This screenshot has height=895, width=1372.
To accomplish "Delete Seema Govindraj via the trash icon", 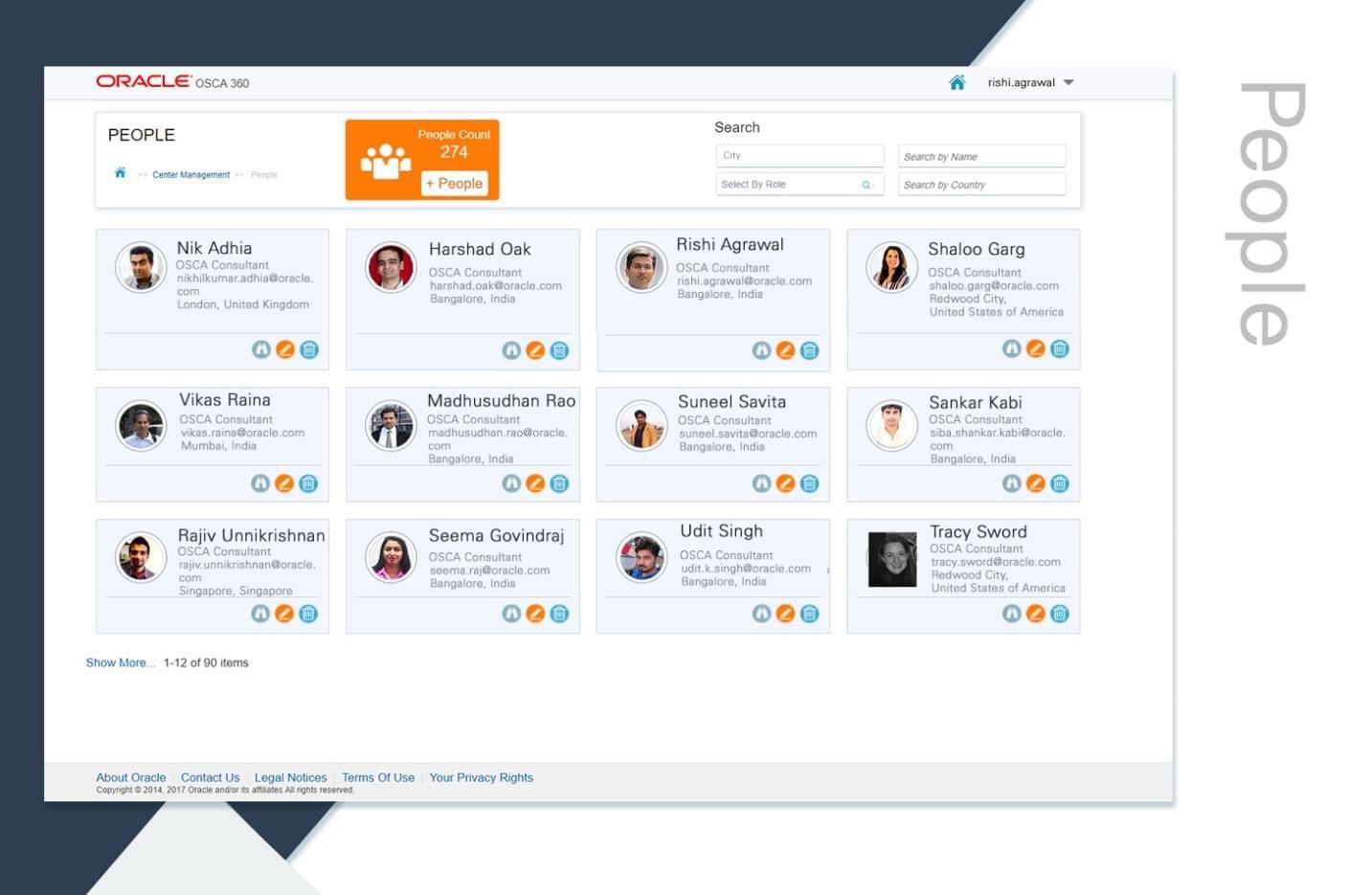I will point(558,614).
